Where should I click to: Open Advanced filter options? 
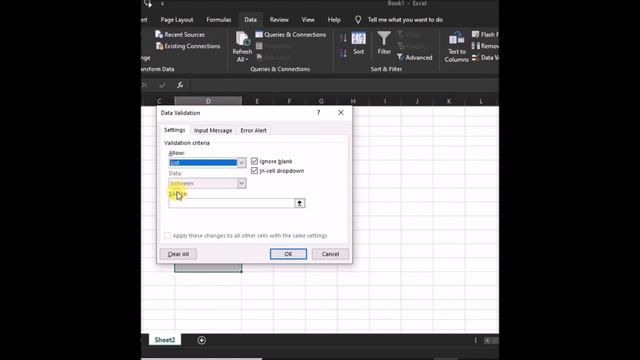click(x=414, y=58)
